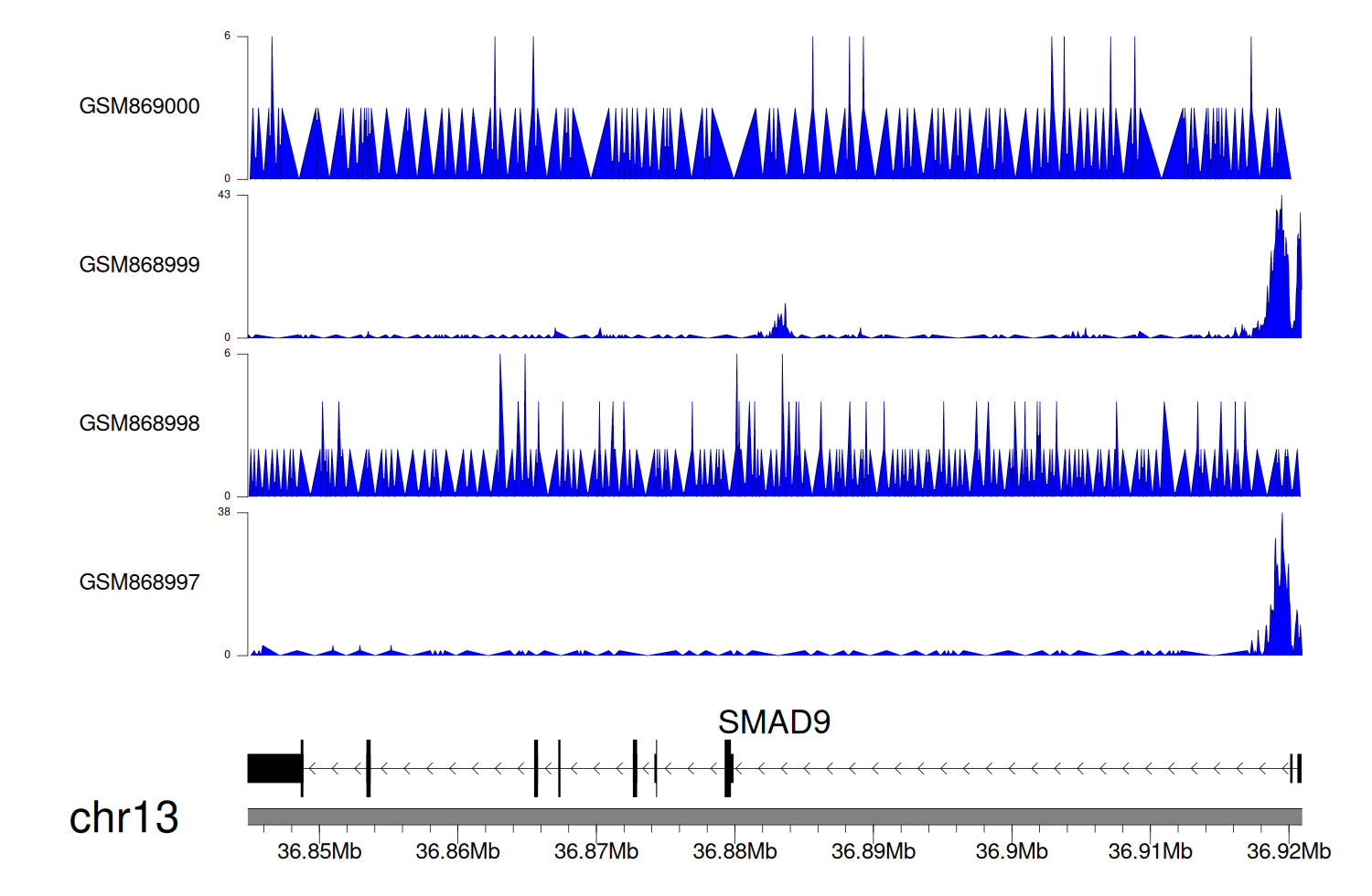Click the 36.92Mb axis label
This screenshot has width=1372, height=896.
[x=1288, y=851]
